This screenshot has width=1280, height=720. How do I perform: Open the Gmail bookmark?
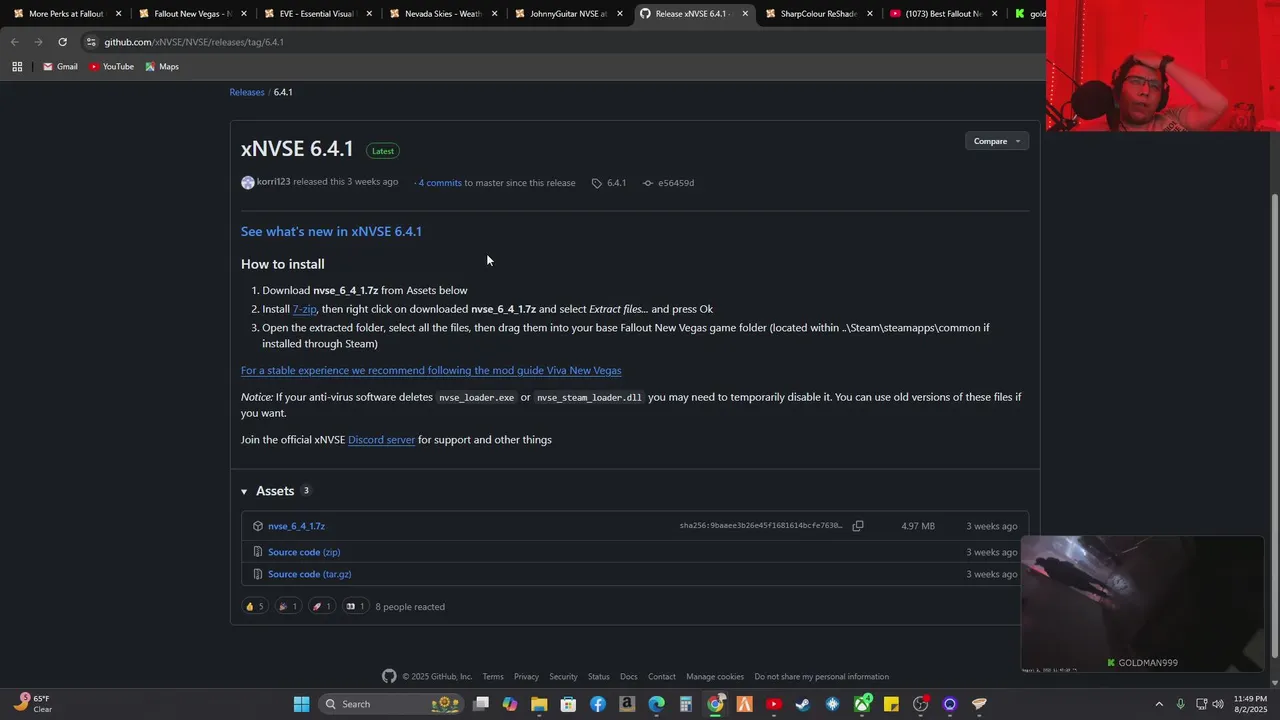coord(60,66)
